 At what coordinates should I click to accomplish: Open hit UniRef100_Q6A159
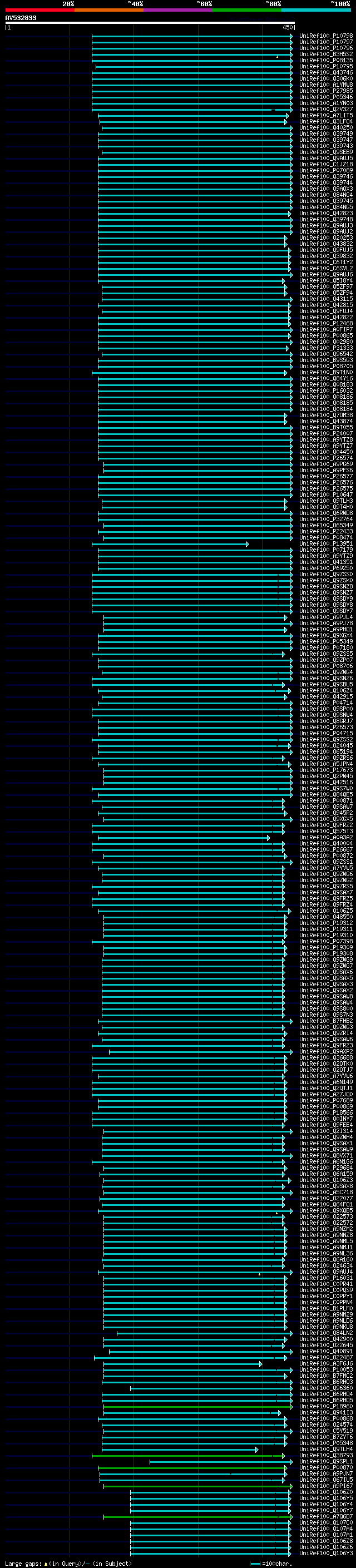326,1174
